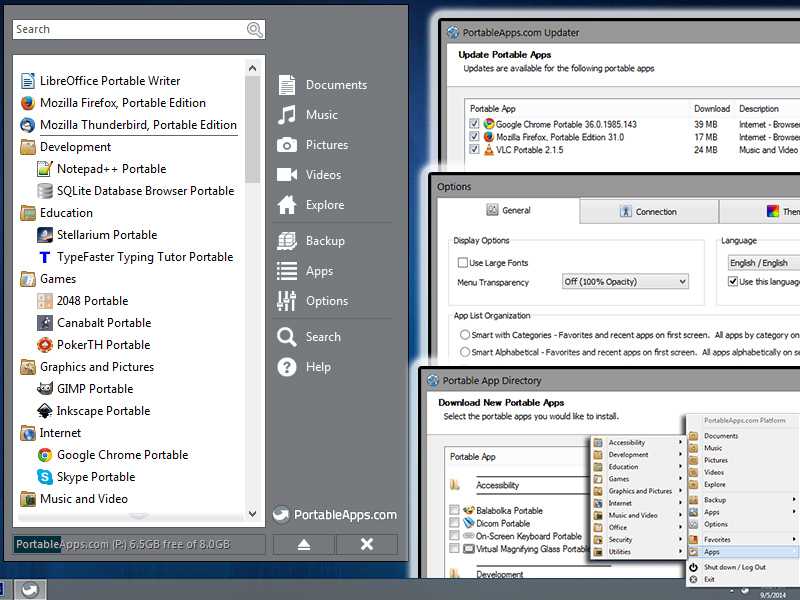Select Smart with Categories radio option

click(x=465, y=335)
